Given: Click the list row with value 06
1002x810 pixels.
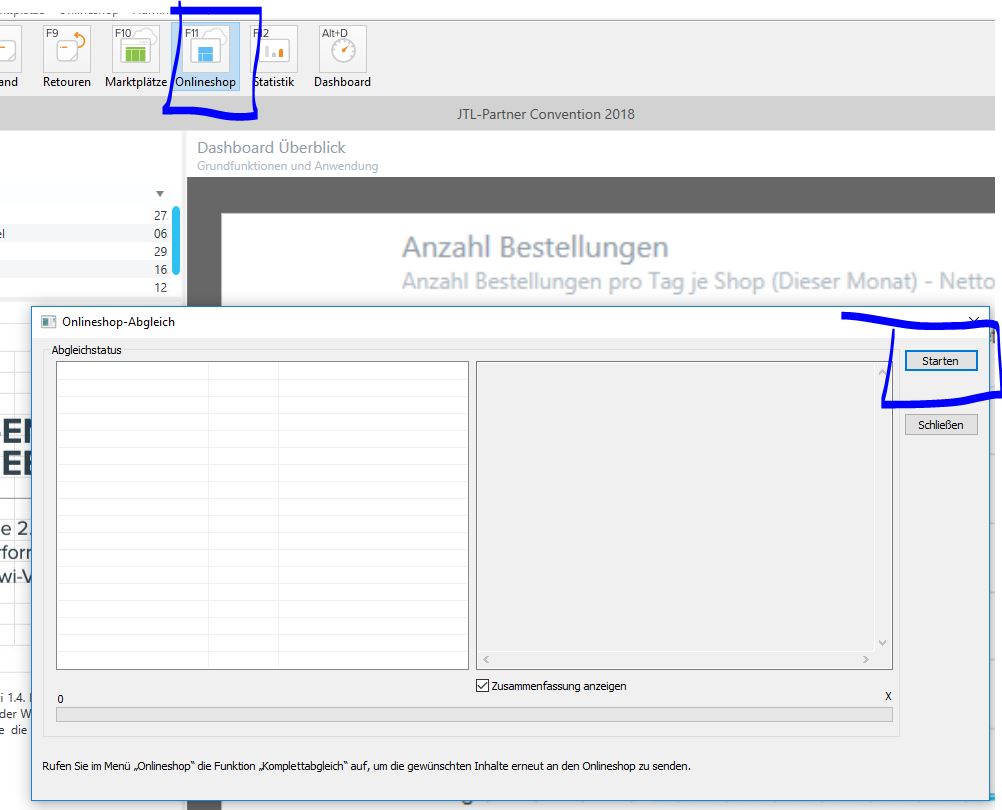Looking at the screenshot, I should pos(84,233).
